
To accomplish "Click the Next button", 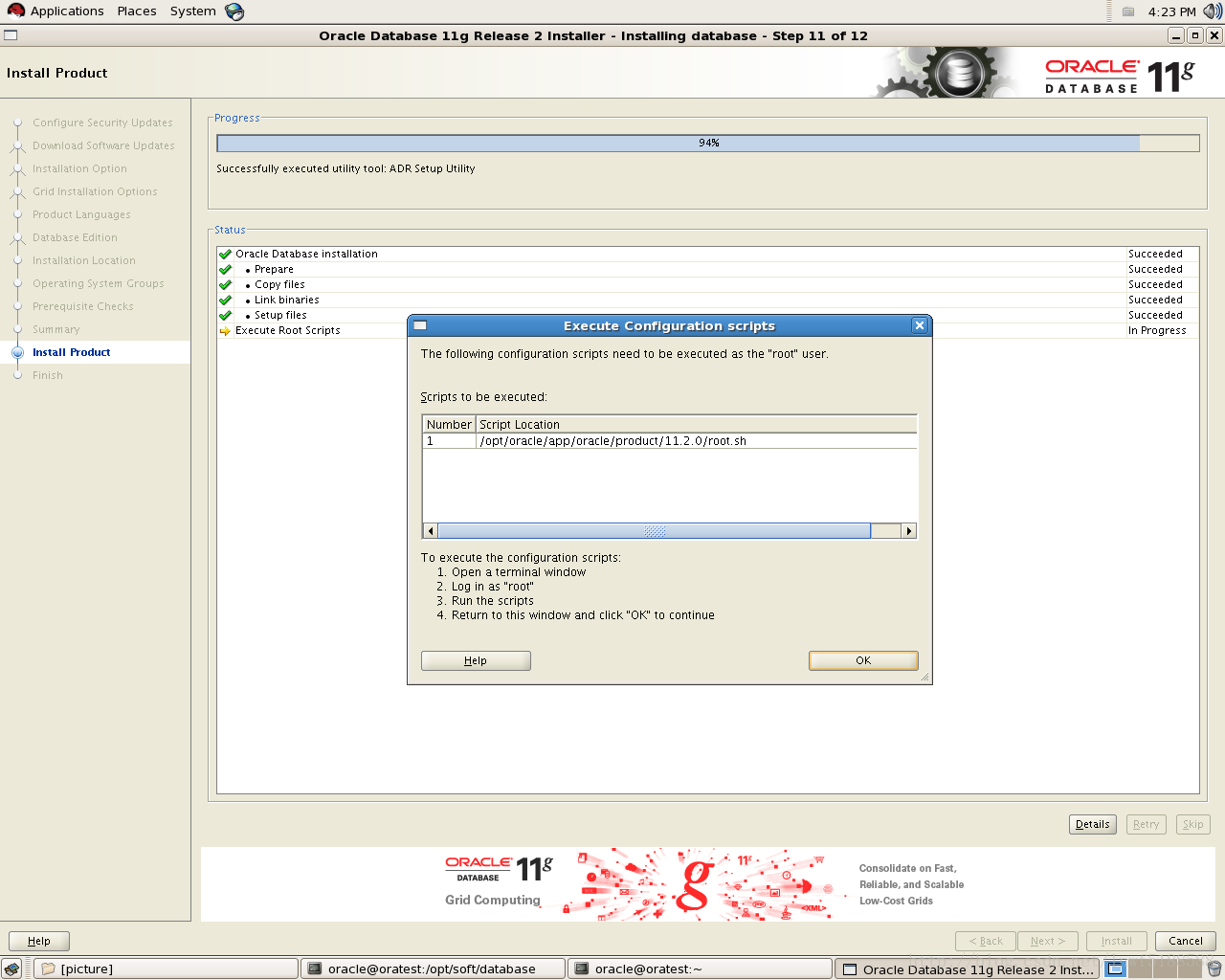I will (1048, 941).
